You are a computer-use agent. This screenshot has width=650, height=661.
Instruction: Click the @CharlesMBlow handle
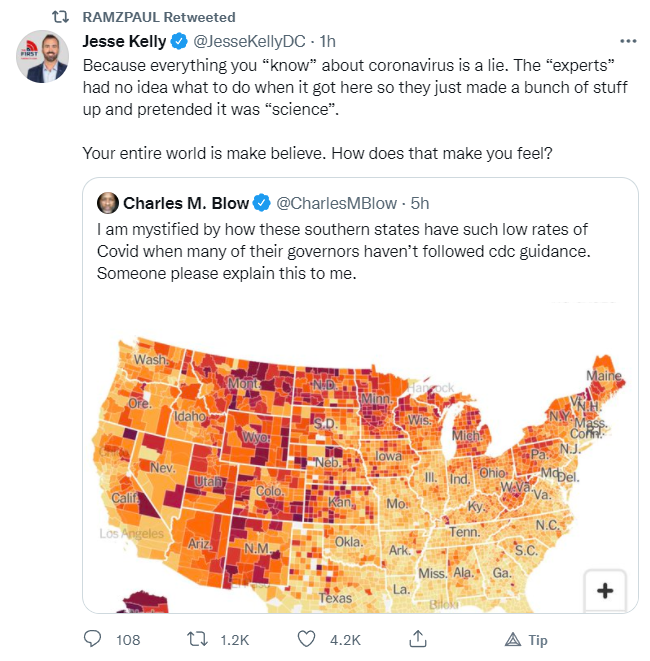click(x=336, y=203)
